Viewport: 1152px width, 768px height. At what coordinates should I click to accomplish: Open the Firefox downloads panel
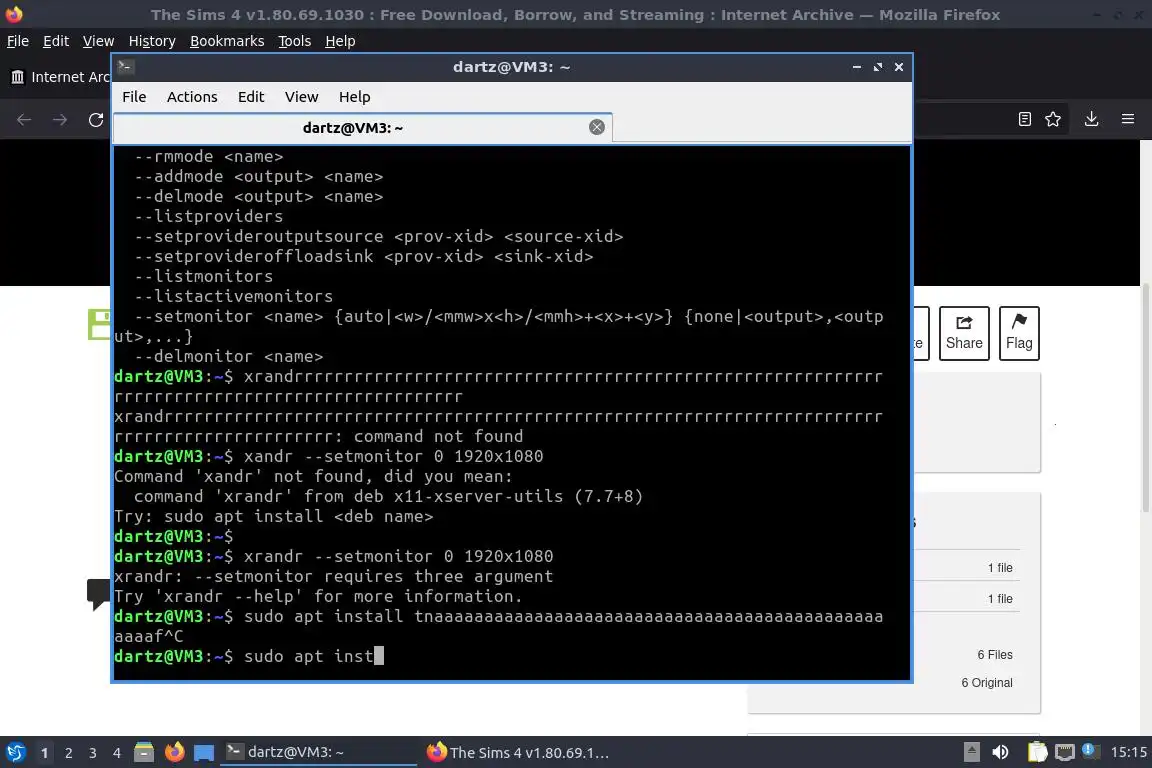pyautogui.click(x=1092, y=119)
